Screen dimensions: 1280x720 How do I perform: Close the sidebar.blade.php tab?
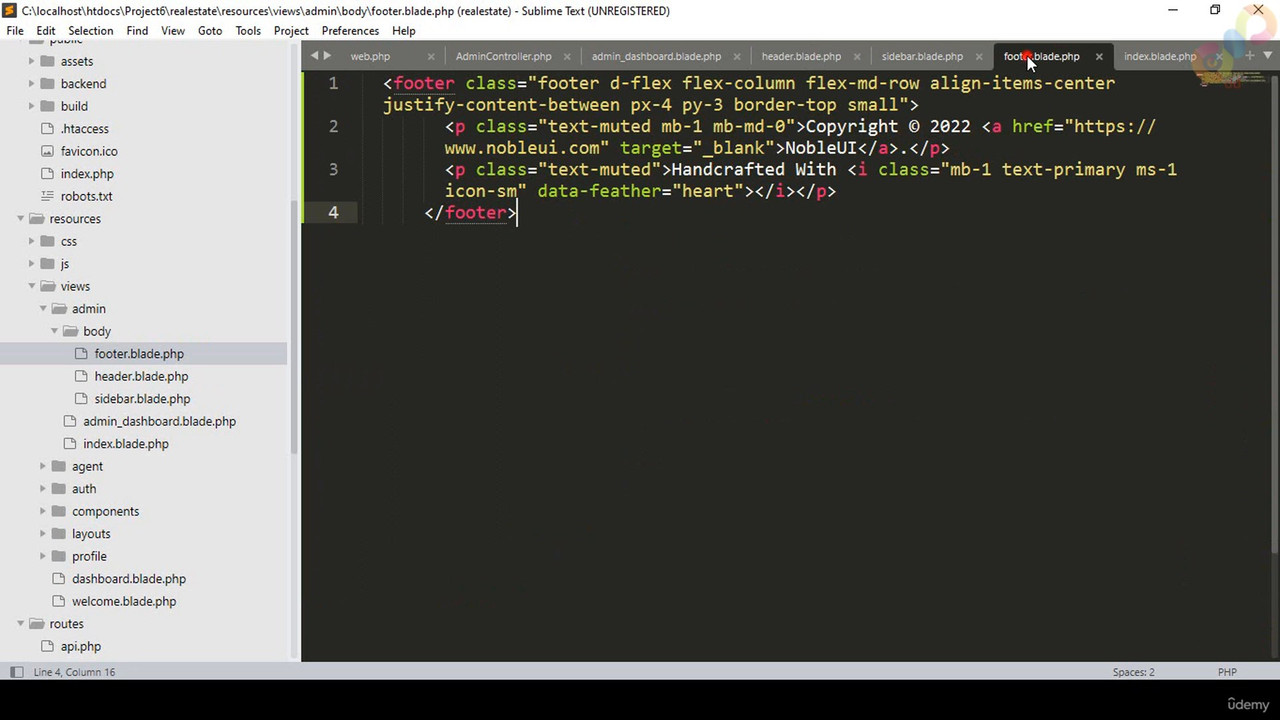click(x=979, y=56)
